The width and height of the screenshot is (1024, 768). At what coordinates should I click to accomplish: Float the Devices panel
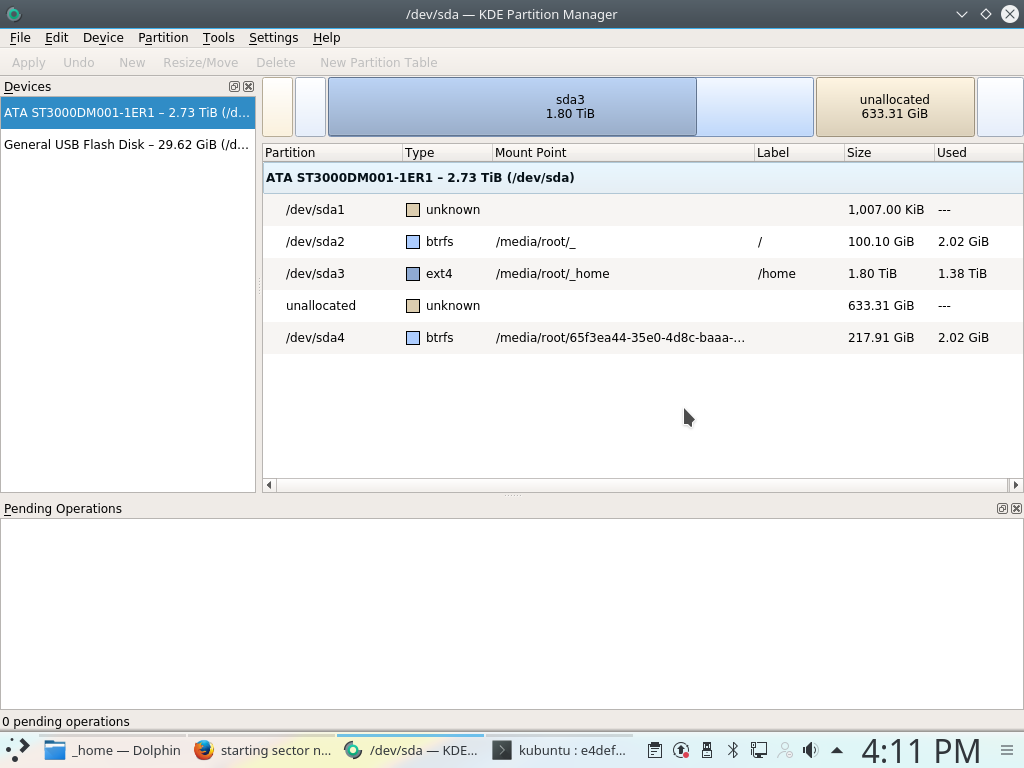(x=234, y=86)
